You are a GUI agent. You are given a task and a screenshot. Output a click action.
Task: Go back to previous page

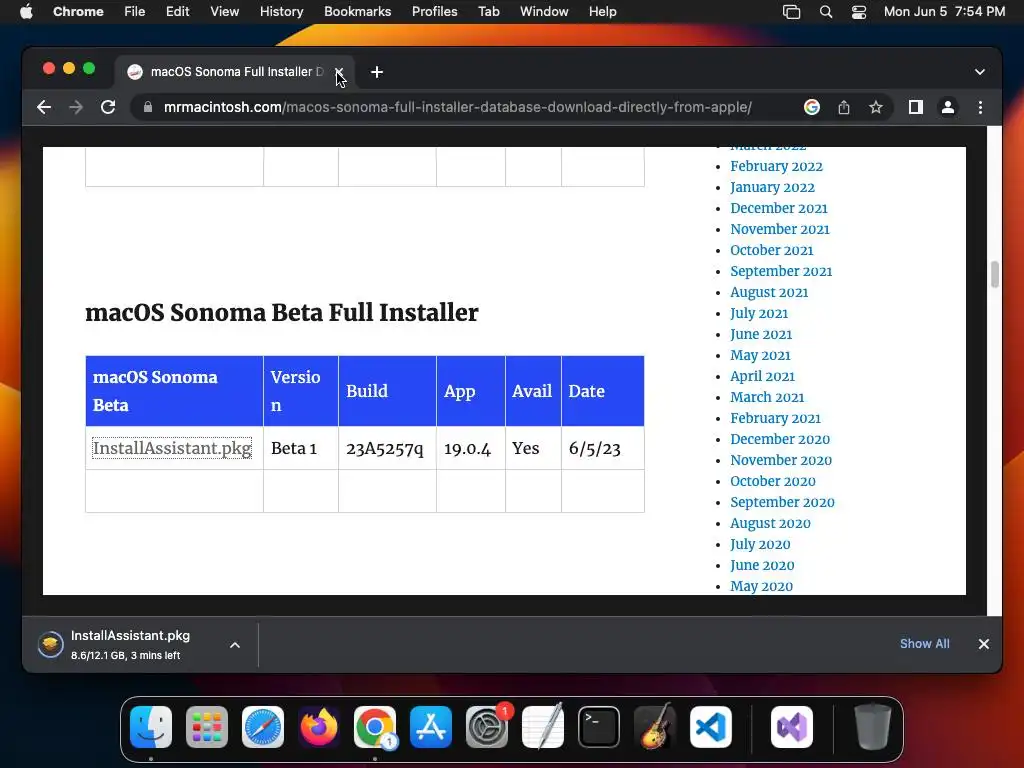(x=44, y=107)
